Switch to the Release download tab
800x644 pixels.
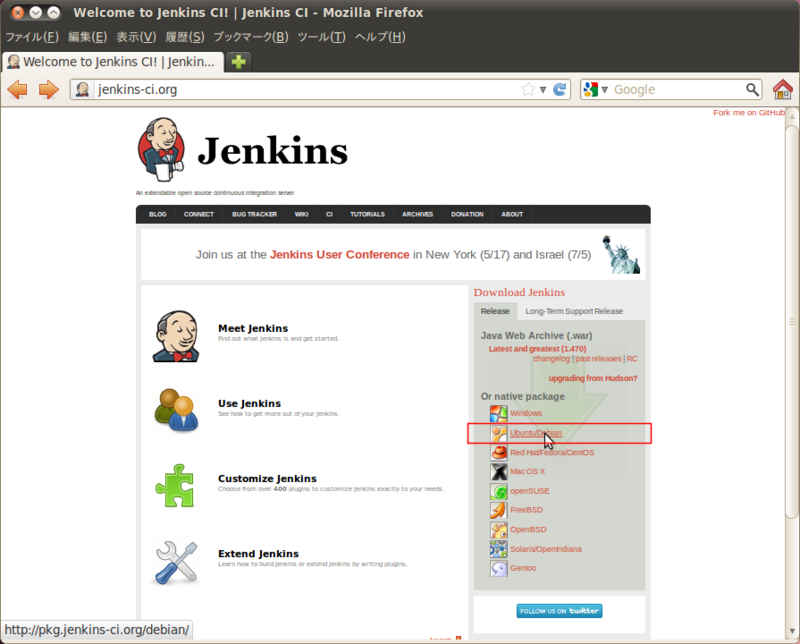(495, 311)
